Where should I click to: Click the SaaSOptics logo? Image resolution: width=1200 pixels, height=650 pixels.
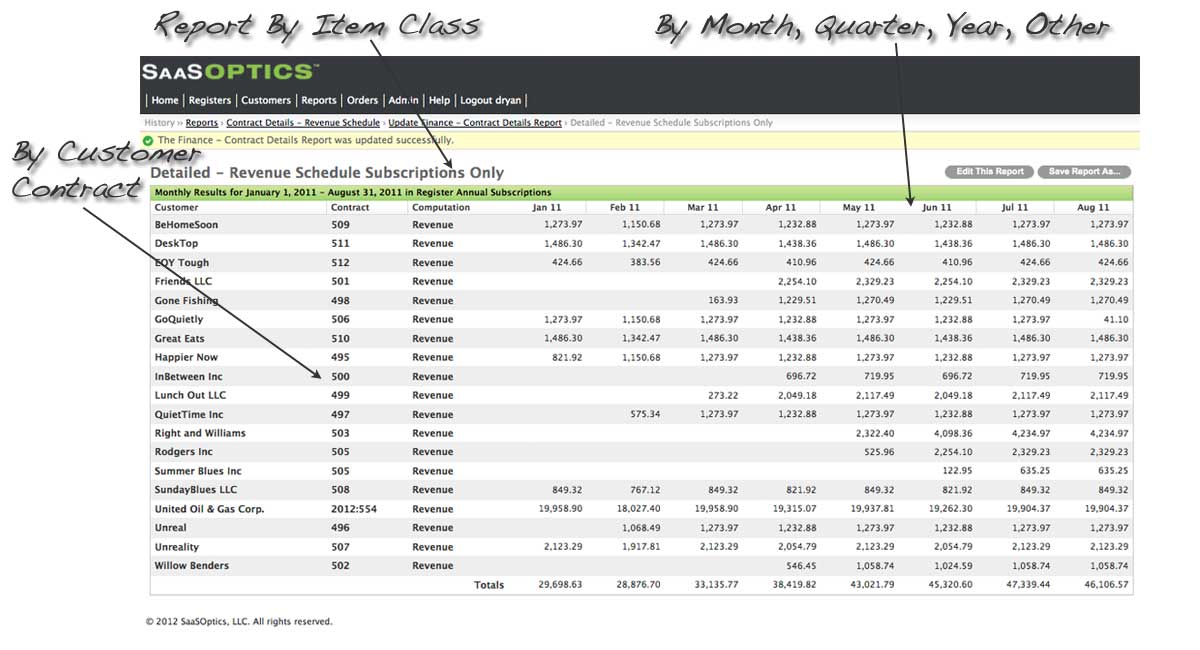tap(230, 72)
